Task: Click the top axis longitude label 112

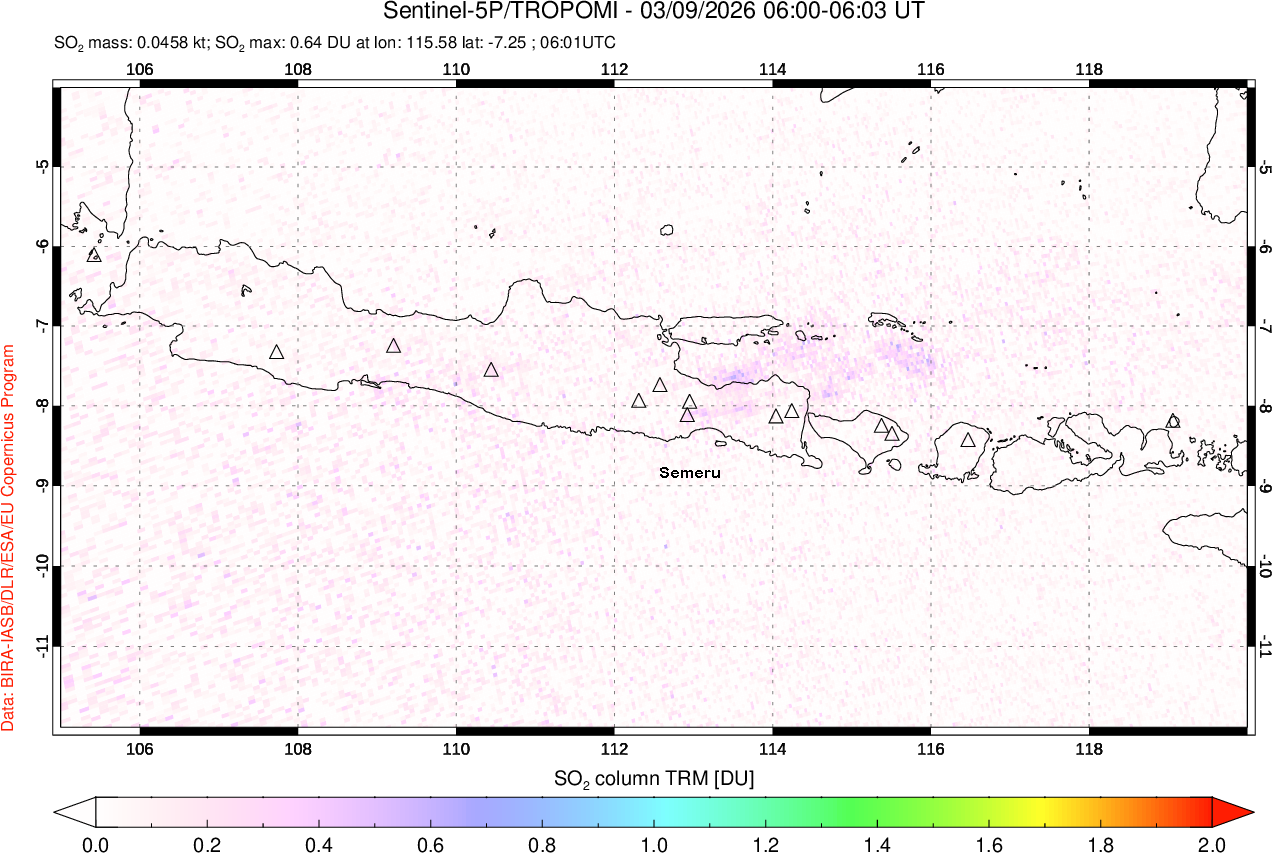Action: tap(614, 69)
